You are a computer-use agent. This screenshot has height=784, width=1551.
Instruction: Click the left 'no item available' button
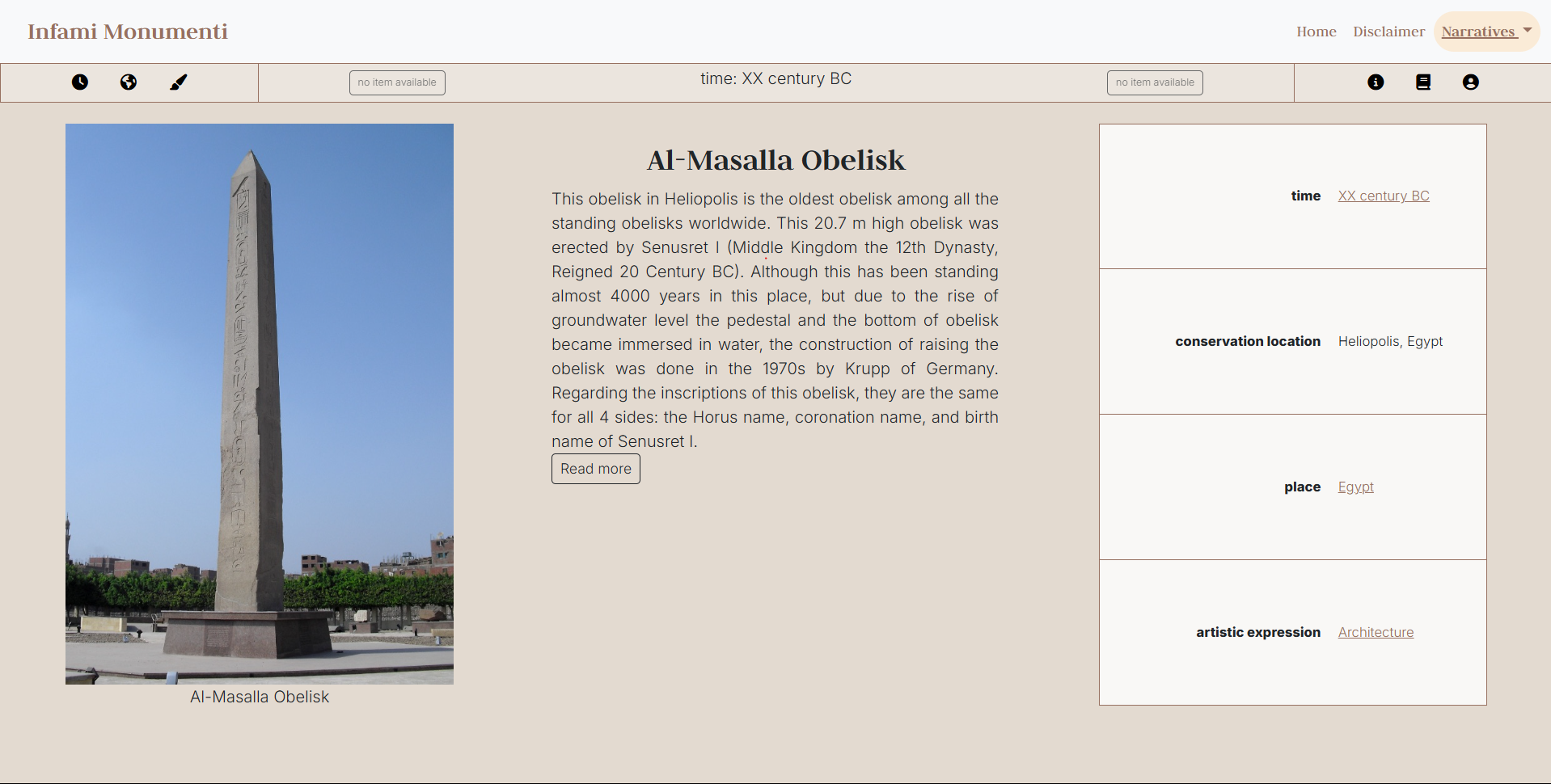(x=397, y=82)
